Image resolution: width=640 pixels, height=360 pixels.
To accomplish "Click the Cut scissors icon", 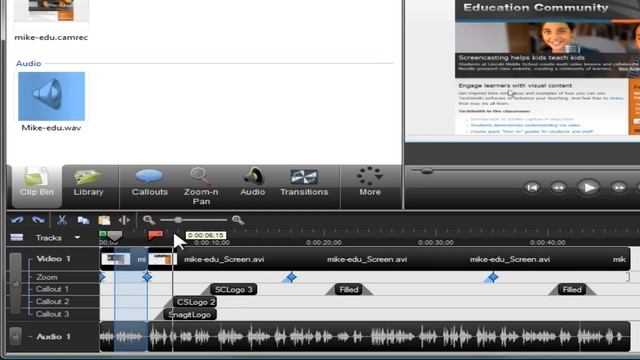I will click(x=62, y=220).
